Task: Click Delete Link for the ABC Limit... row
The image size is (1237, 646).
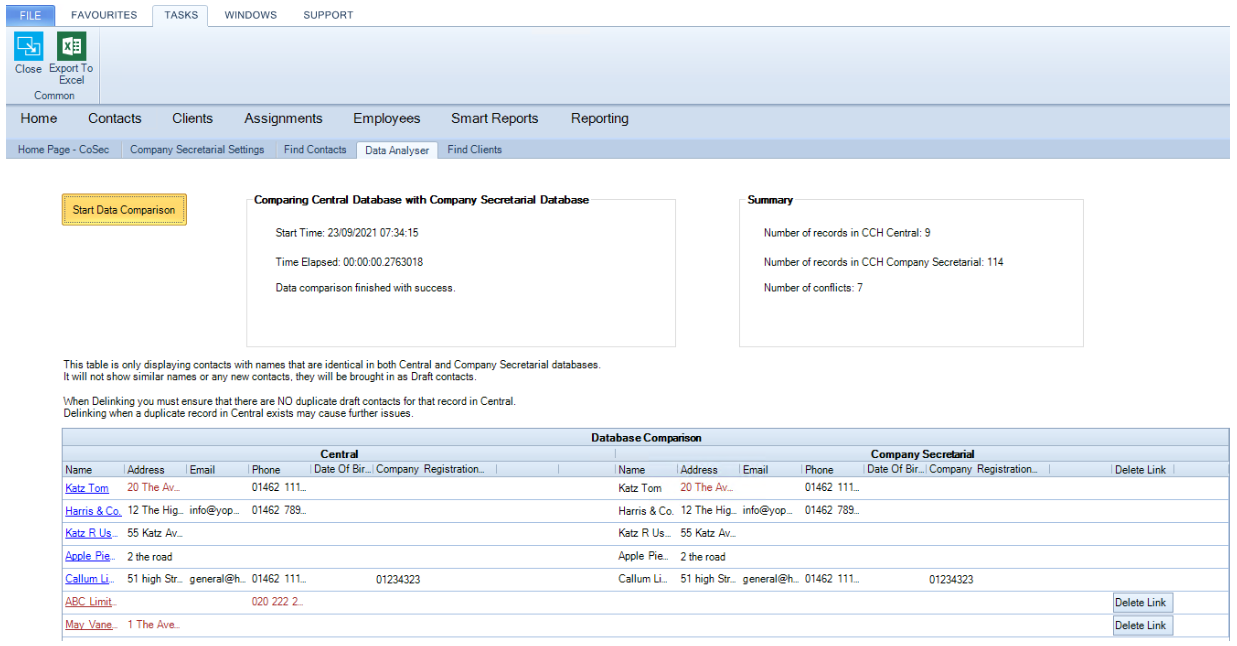Action: (1141, 603)
